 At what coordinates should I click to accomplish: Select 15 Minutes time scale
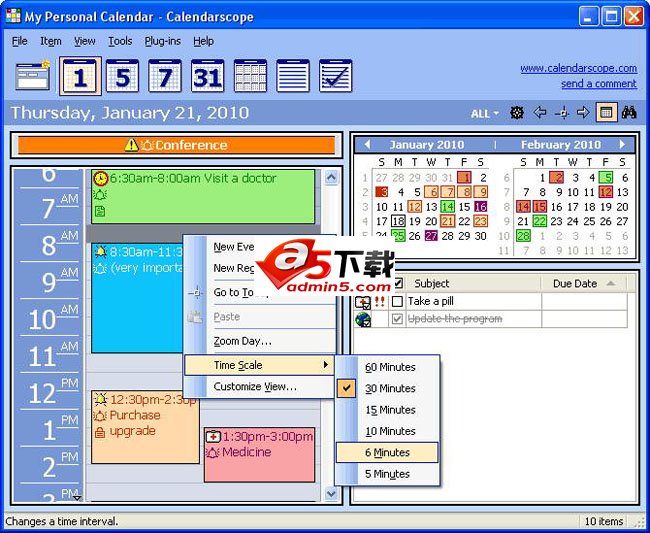click(x=390, y=410)
